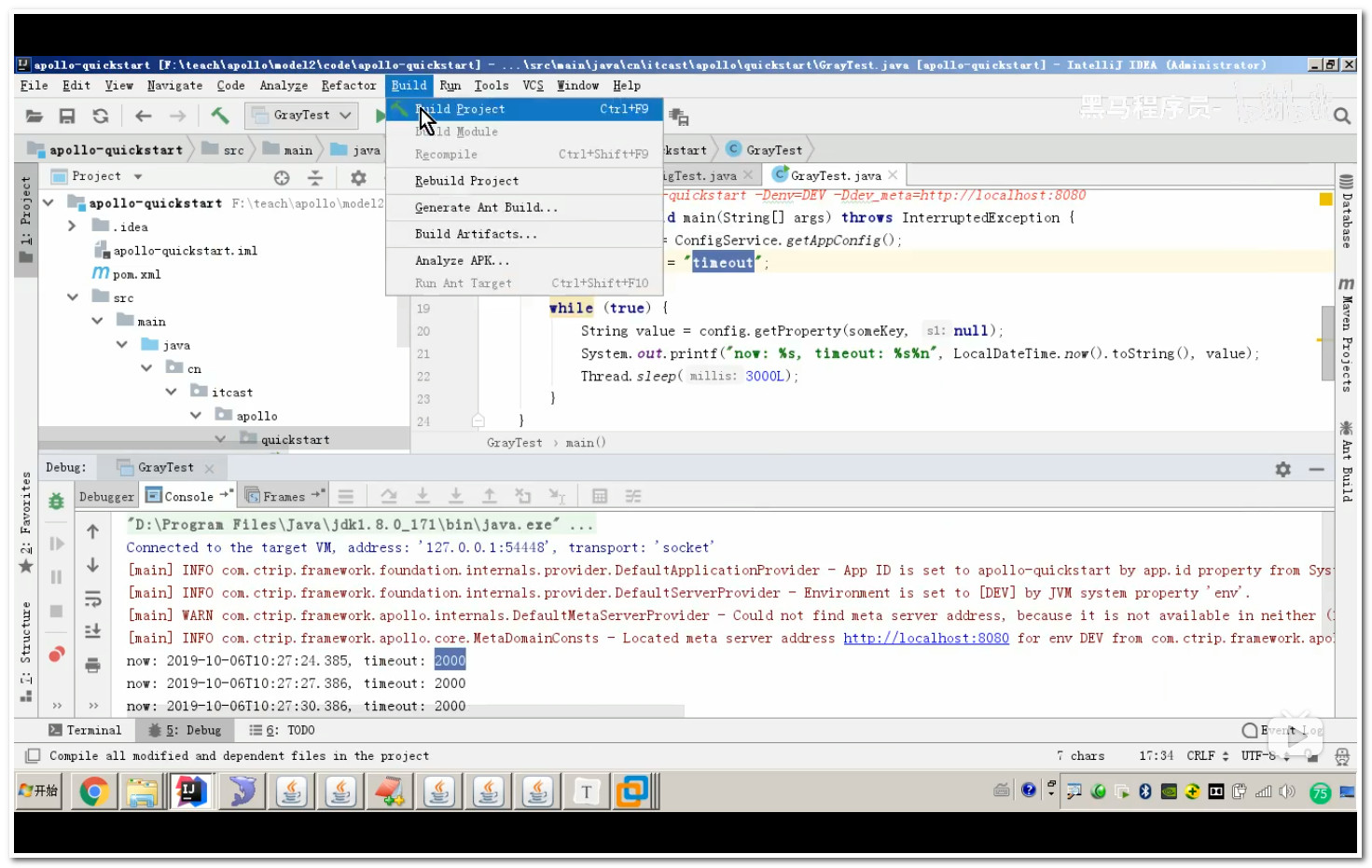Open Evaluate Expression calculator icon
Screen dimensions: 1372x868
click(600, 496)
